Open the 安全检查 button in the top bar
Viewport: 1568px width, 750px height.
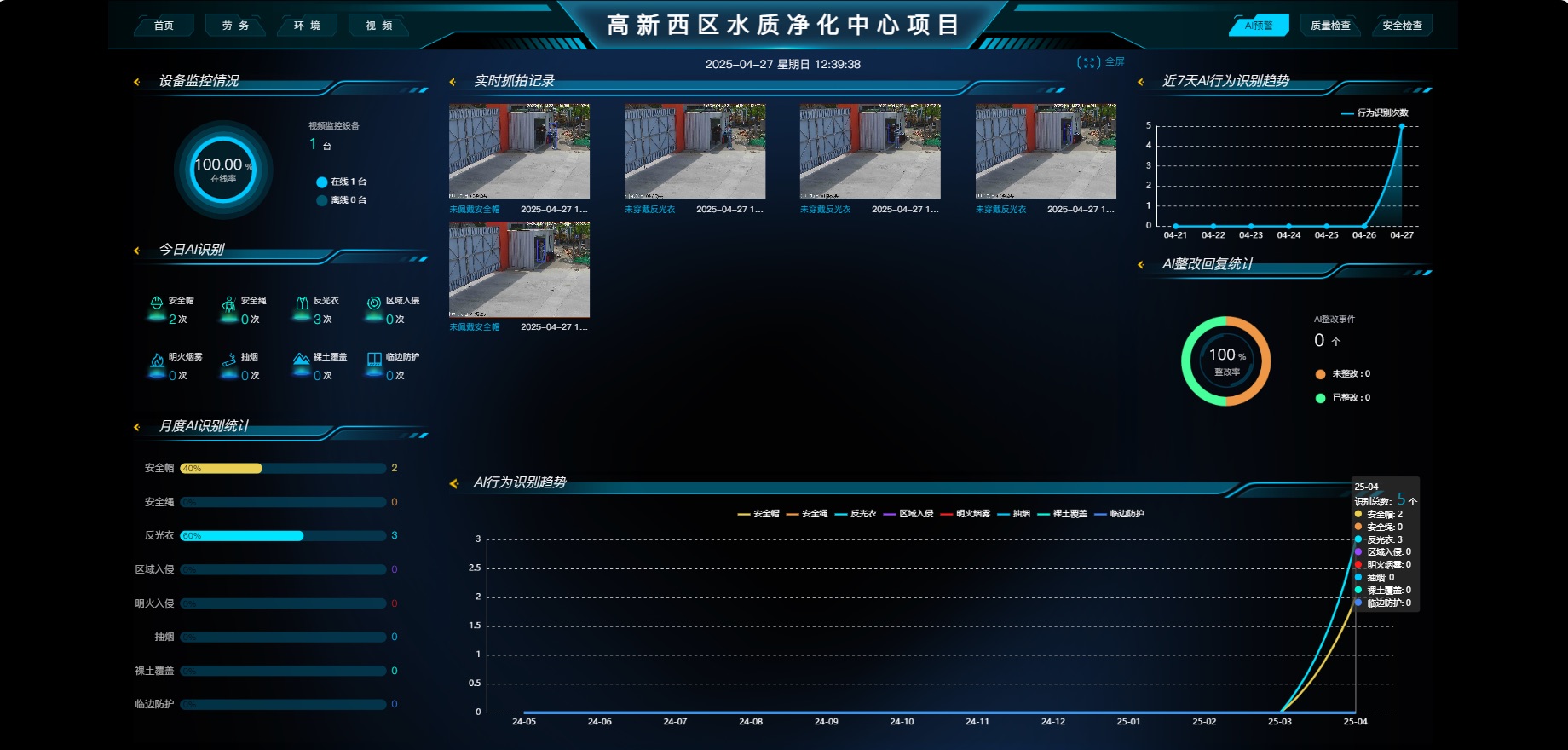click(x=1402, y=26)
